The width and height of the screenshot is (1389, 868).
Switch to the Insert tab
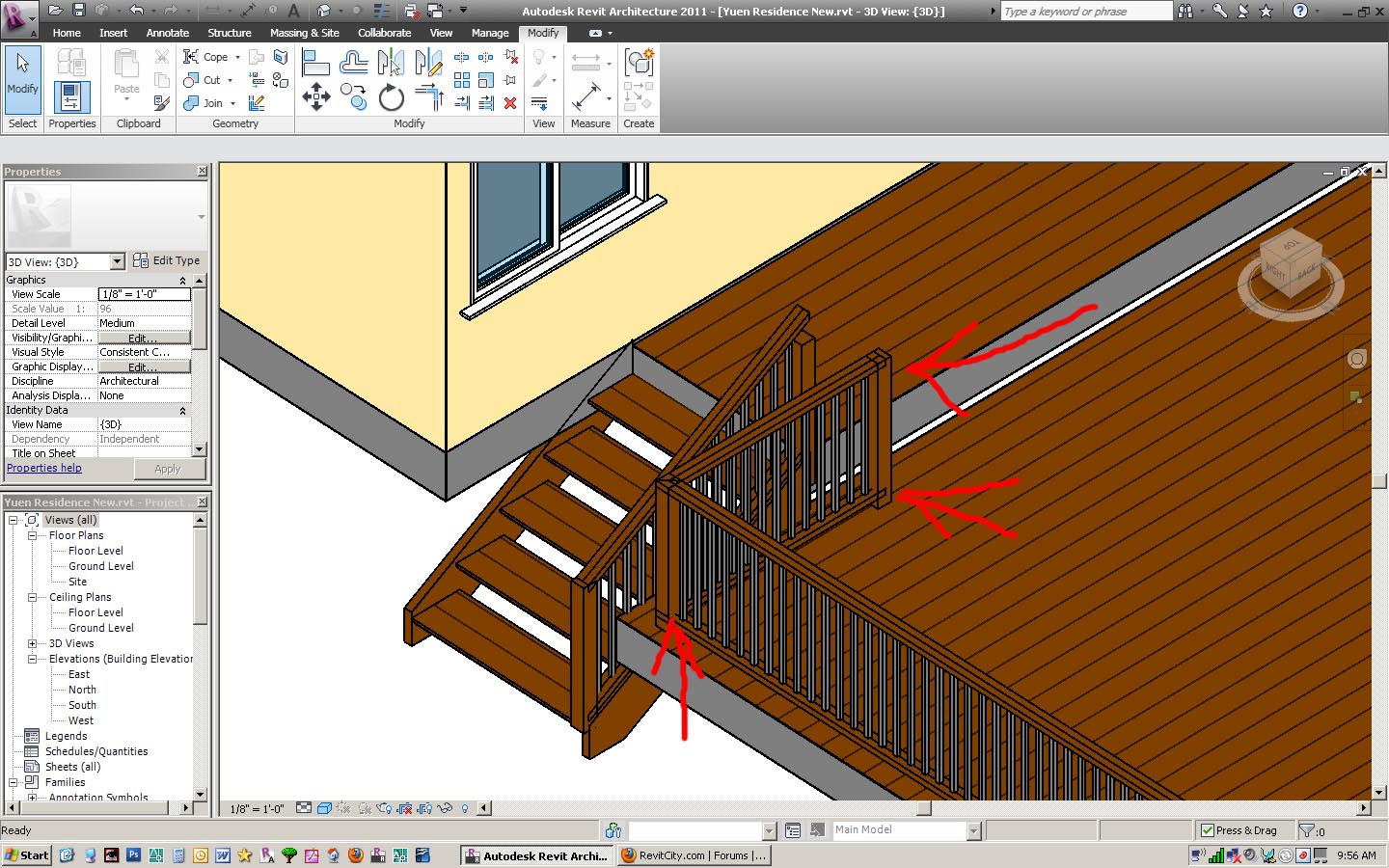click(x=113, y=33)
